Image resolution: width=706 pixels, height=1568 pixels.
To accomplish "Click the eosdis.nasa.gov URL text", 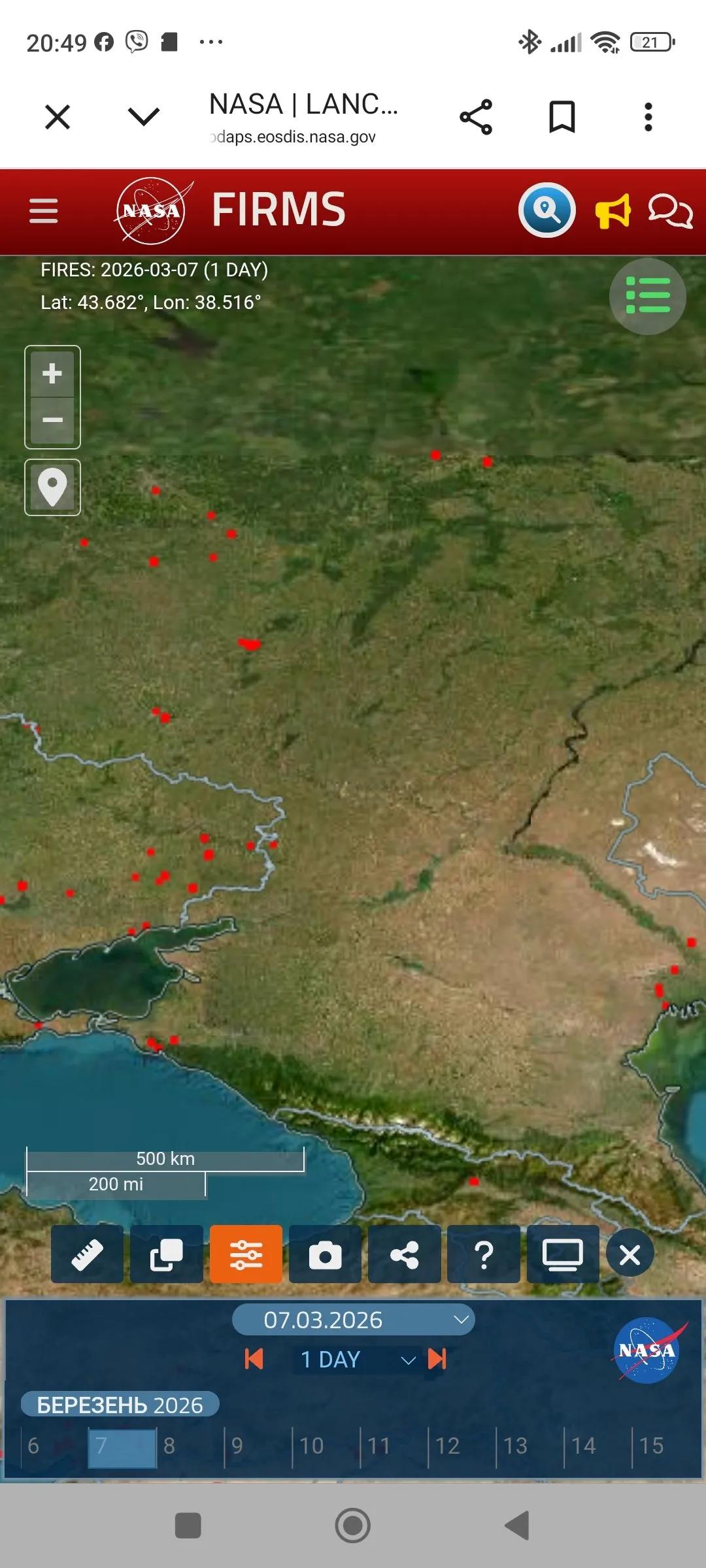I will 293,137.
